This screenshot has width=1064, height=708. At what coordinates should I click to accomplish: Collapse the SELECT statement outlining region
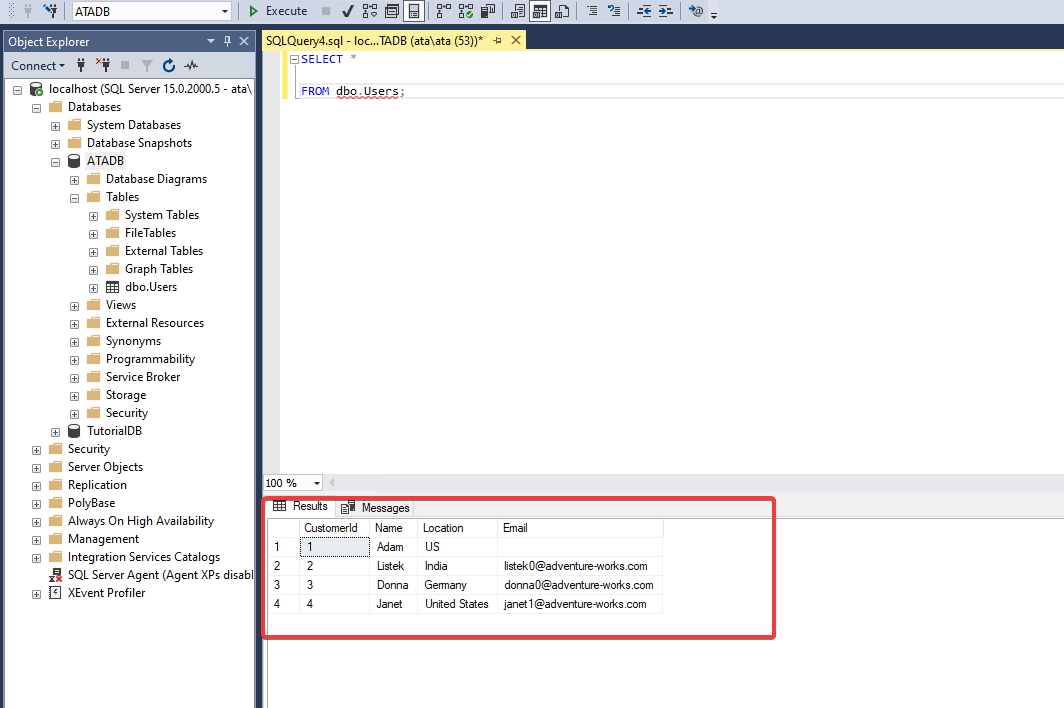click(294, 60)
